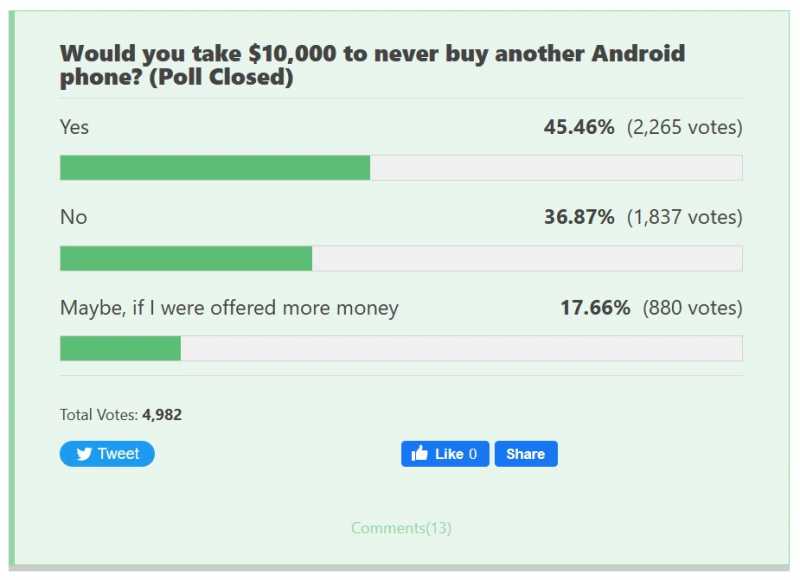The height and width of the screenshot is (580, 800).
Task: Click the No result progress bar
Action: point(401,258)
